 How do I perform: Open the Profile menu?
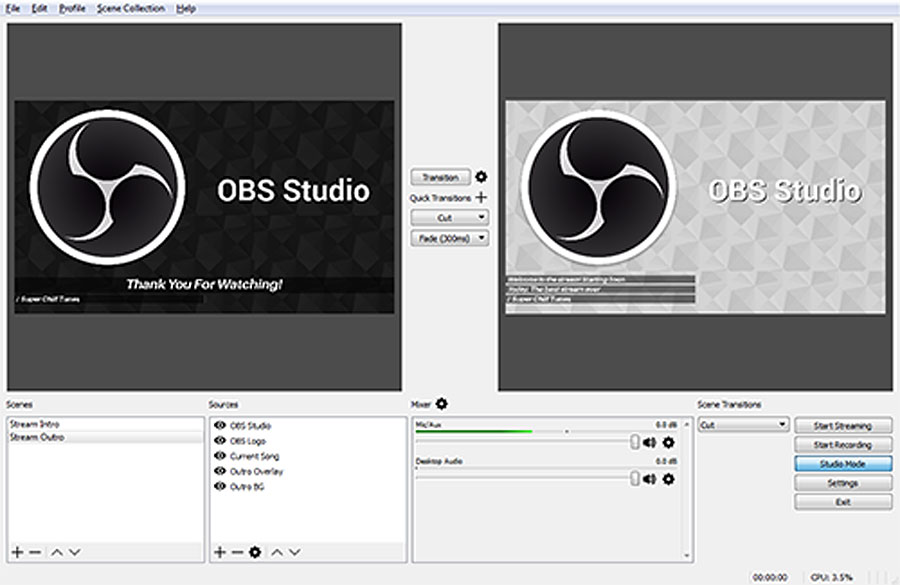point(72,9)
